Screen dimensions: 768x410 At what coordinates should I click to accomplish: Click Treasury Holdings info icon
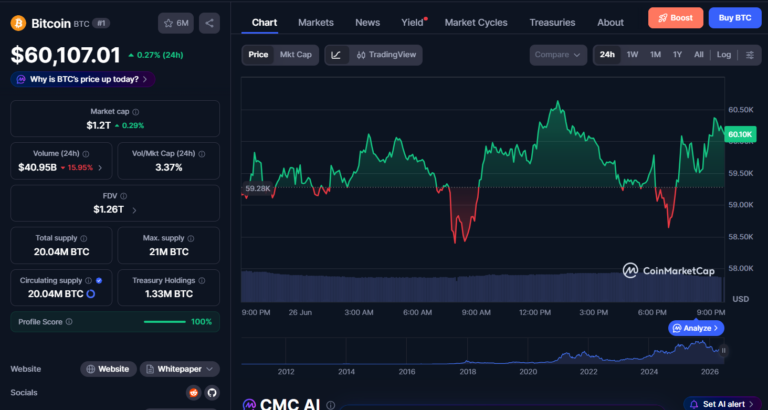(x=202, y=281)
